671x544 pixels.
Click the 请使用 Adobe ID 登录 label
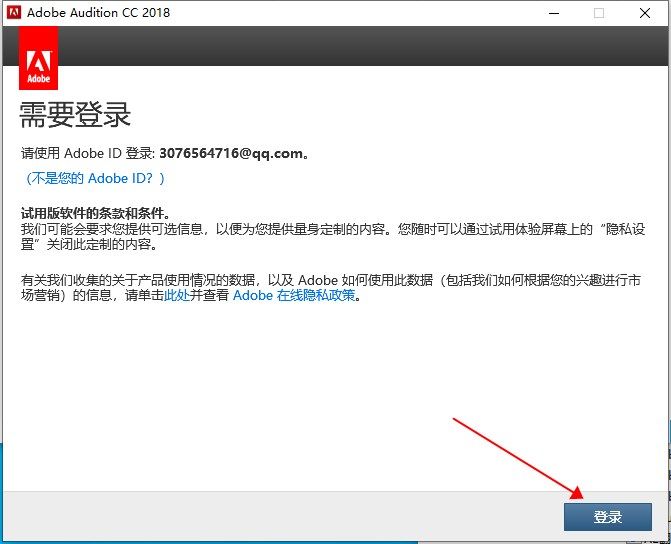[88, 153]
